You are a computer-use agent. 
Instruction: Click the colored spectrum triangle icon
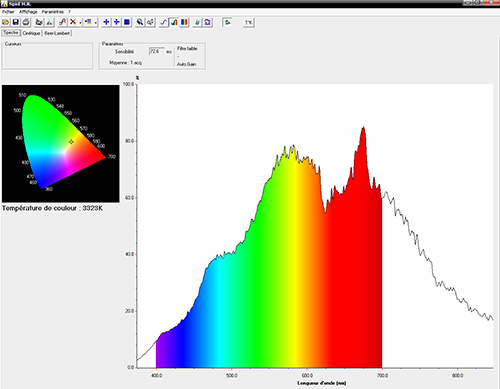(49, 22)
